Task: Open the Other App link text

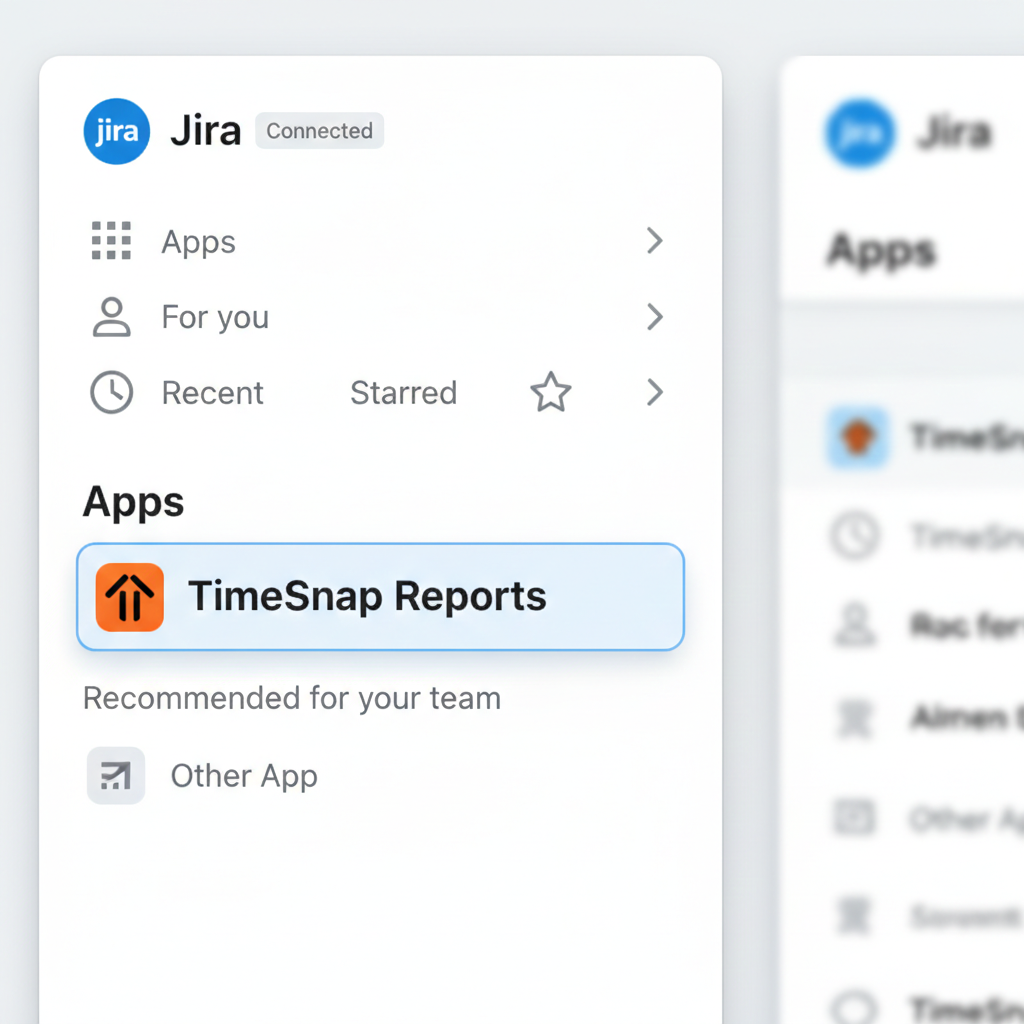Action: coord(244,776)
